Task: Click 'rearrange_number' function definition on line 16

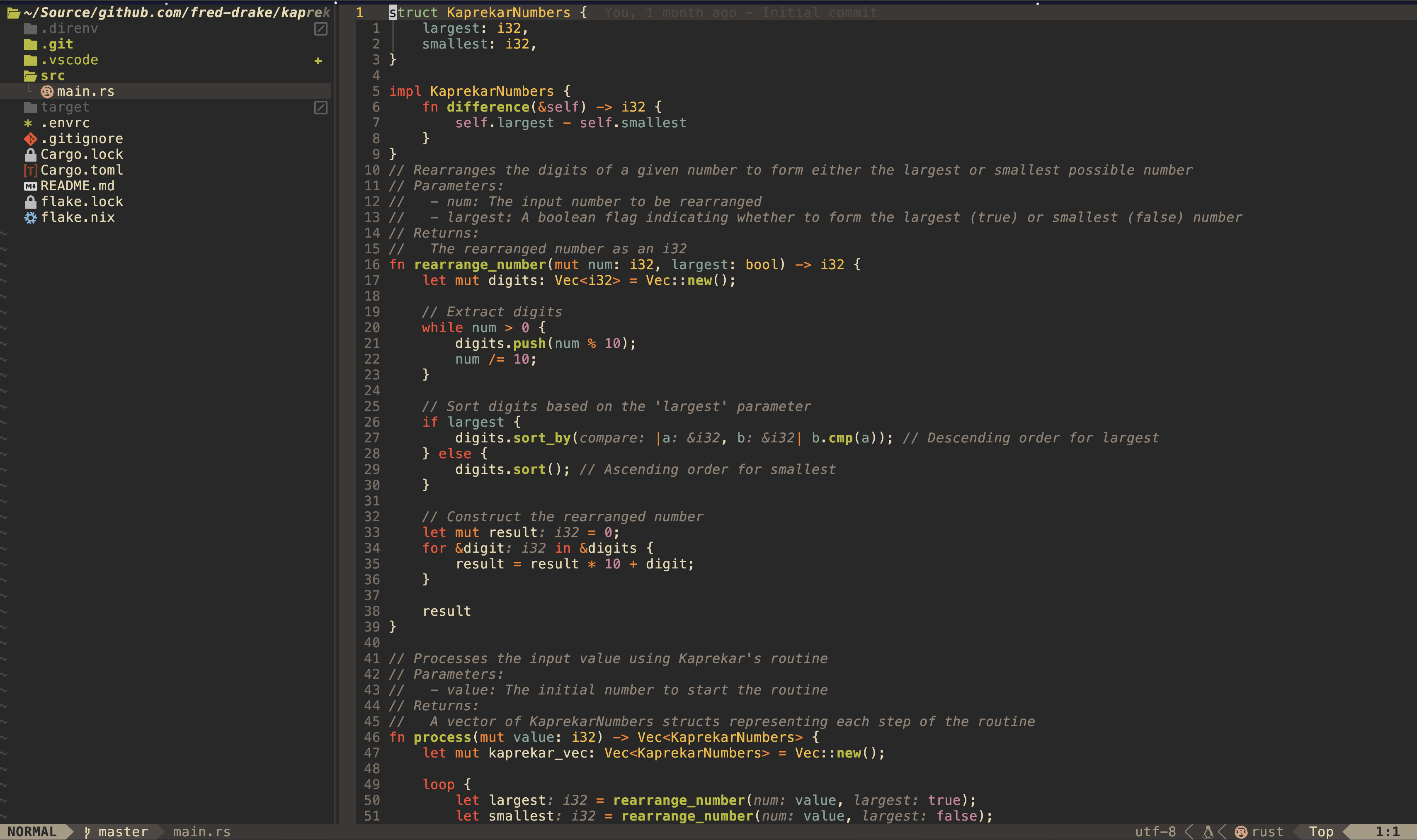Action: coord(480,265)
